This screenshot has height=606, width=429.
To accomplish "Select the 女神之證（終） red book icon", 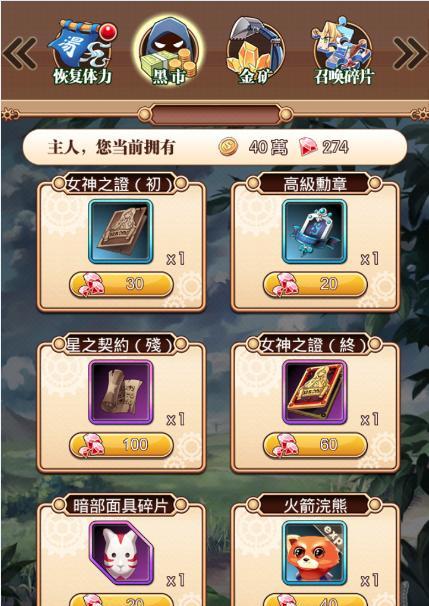I will [x=315, y=392].
